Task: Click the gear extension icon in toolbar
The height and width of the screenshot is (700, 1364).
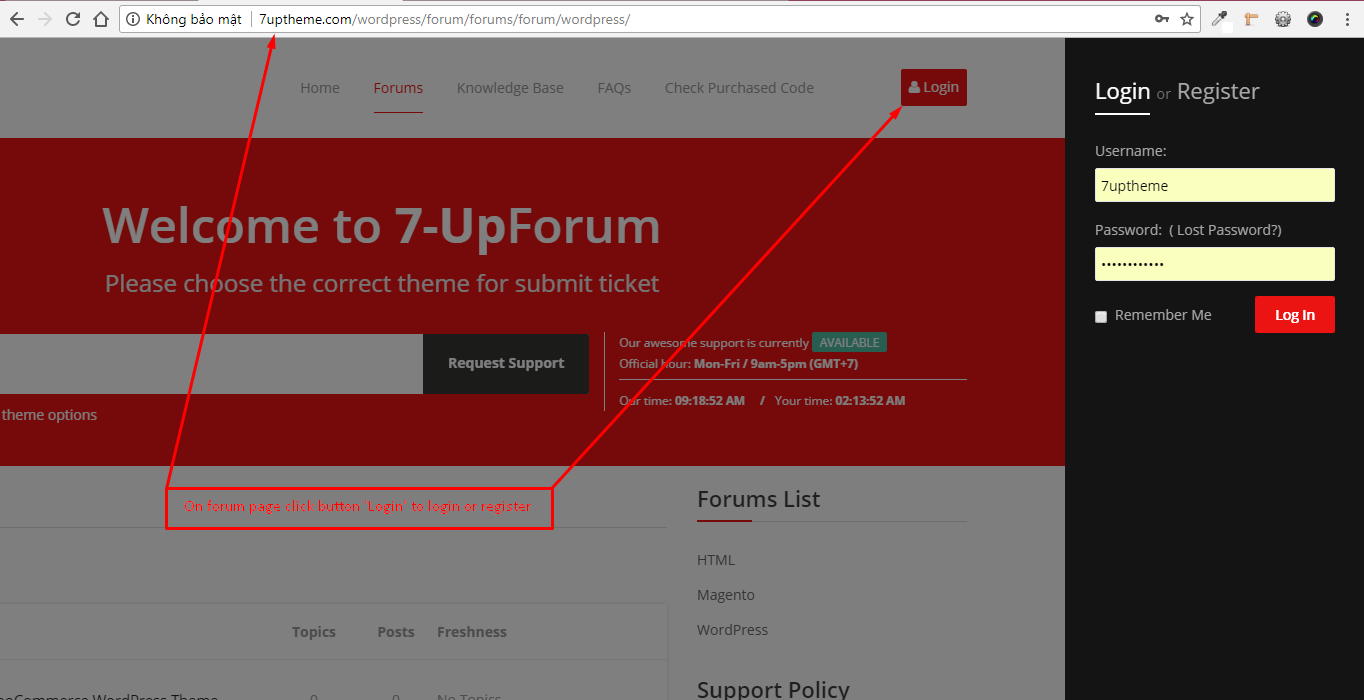Action: (1283, 19)
